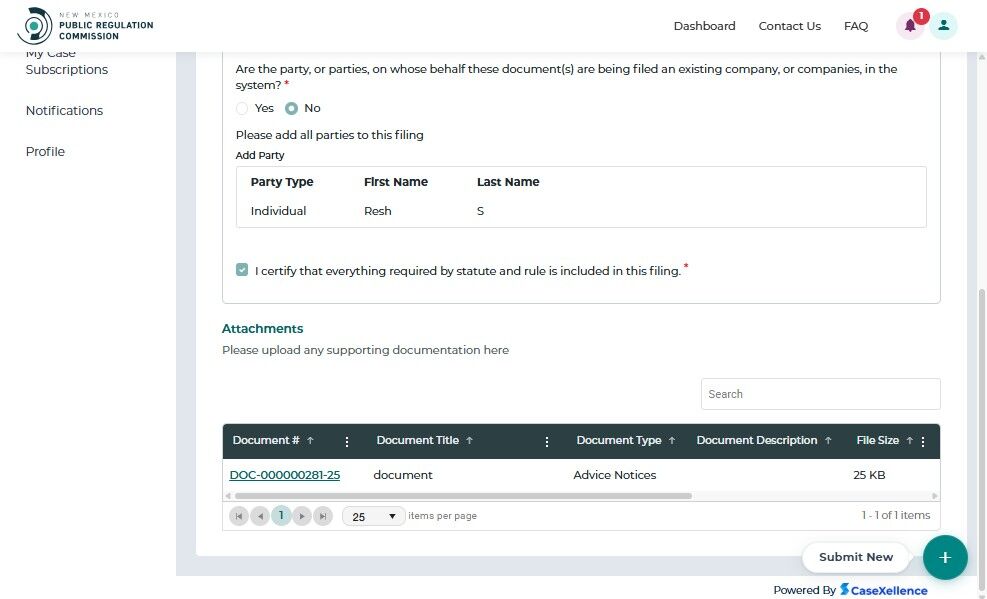Open Notifications in sidebar

click(64, 111)
